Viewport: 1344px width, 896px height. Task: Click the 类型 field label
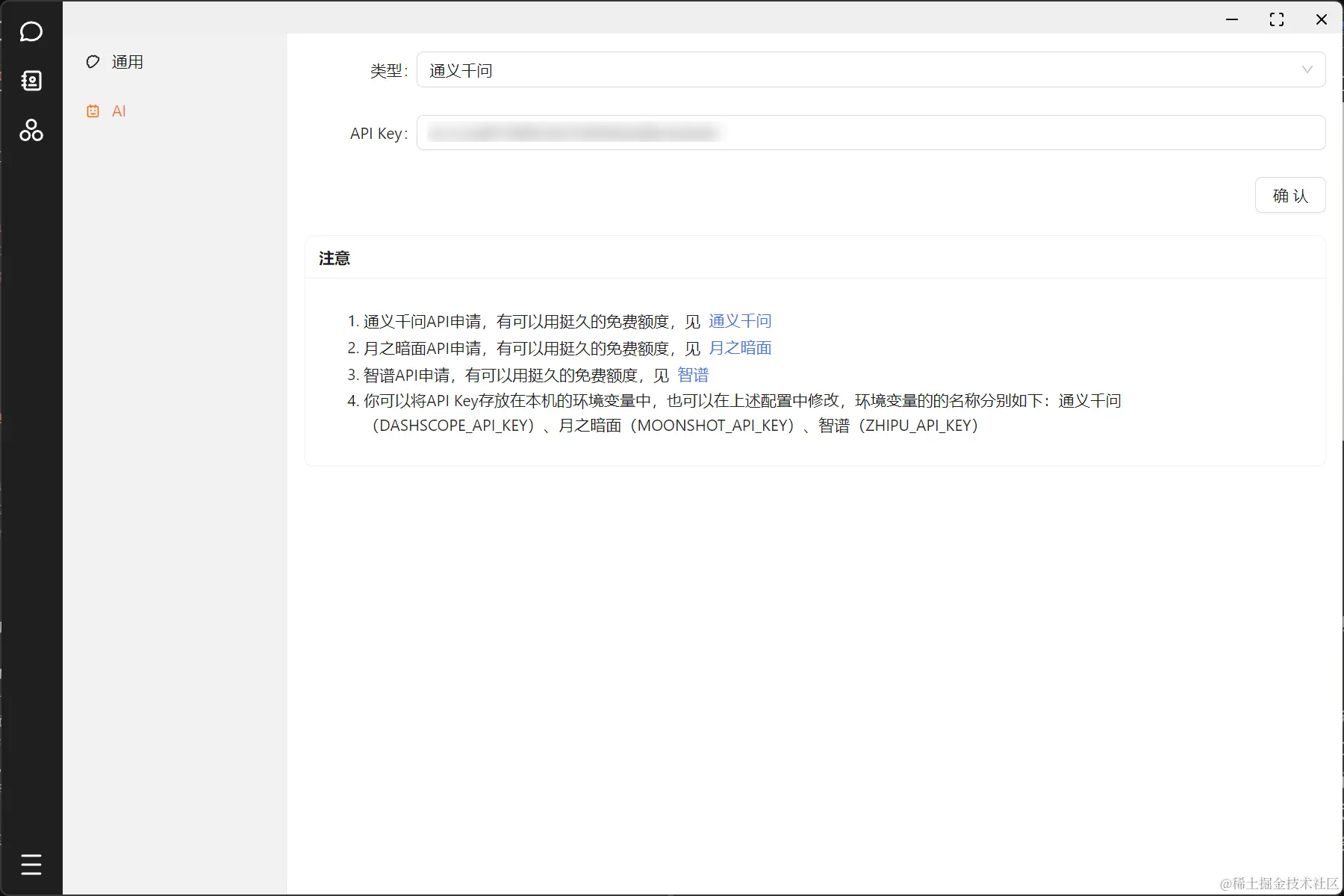389,71
